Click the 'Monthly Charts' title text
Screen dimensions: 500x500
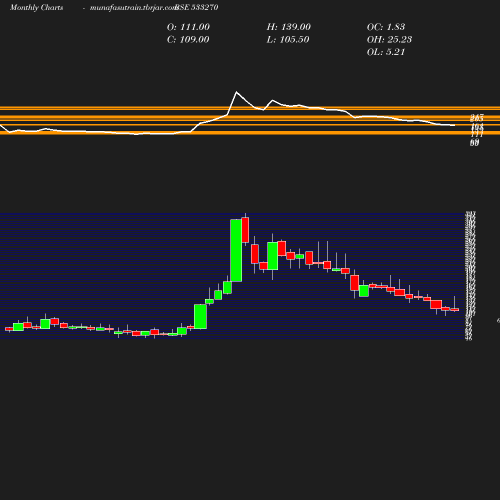[x=37, y=7]
